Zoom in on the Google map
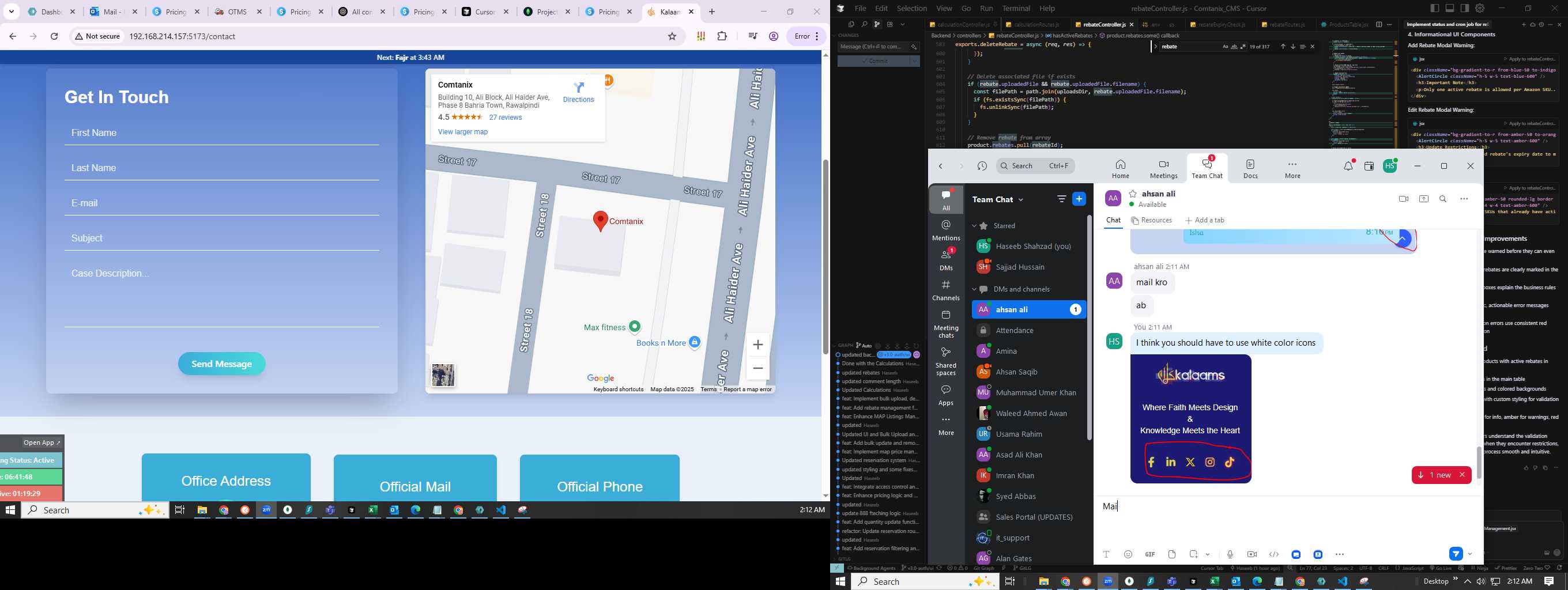This screenshot has width=1568, height=590. (x=758, y=345)
